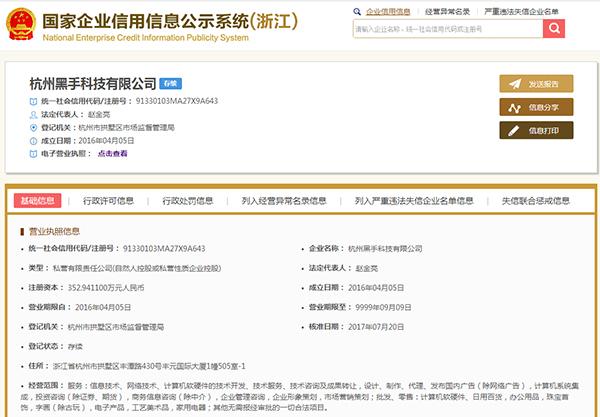Switch to the 行政处罚信息 tab

click(x=187, y=200)
